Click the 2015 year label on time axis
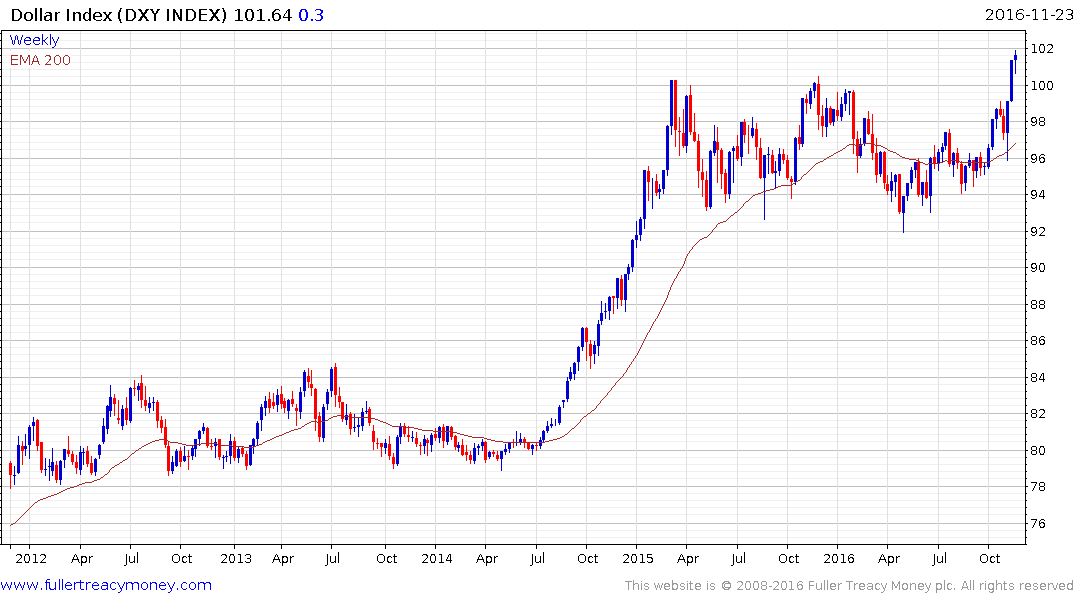Viewport: 1075px width, 600px height. 638,559
